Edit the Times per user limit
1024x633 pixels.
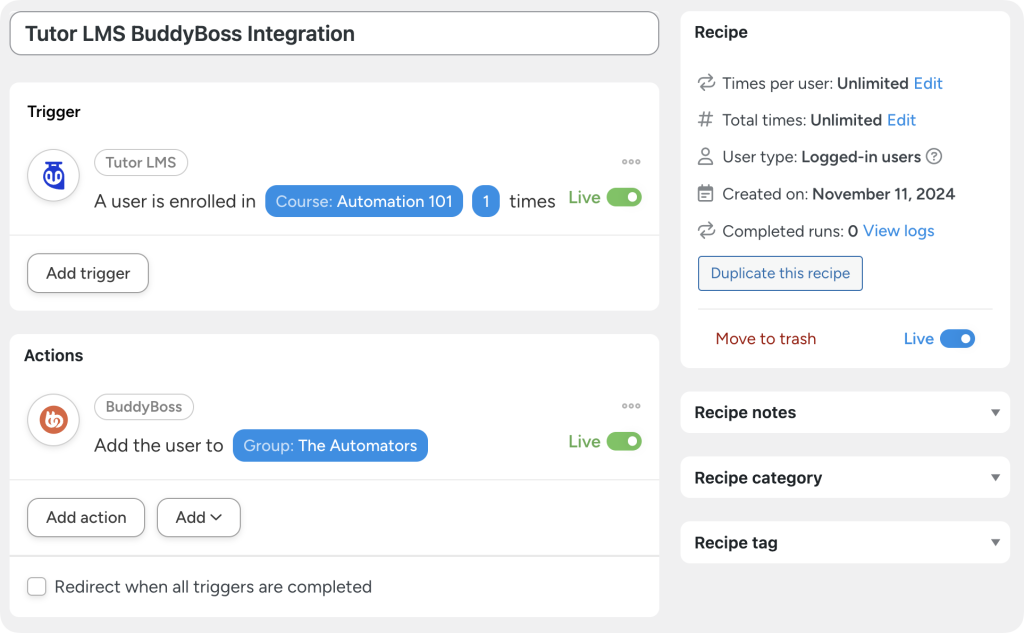click(929, 83)
